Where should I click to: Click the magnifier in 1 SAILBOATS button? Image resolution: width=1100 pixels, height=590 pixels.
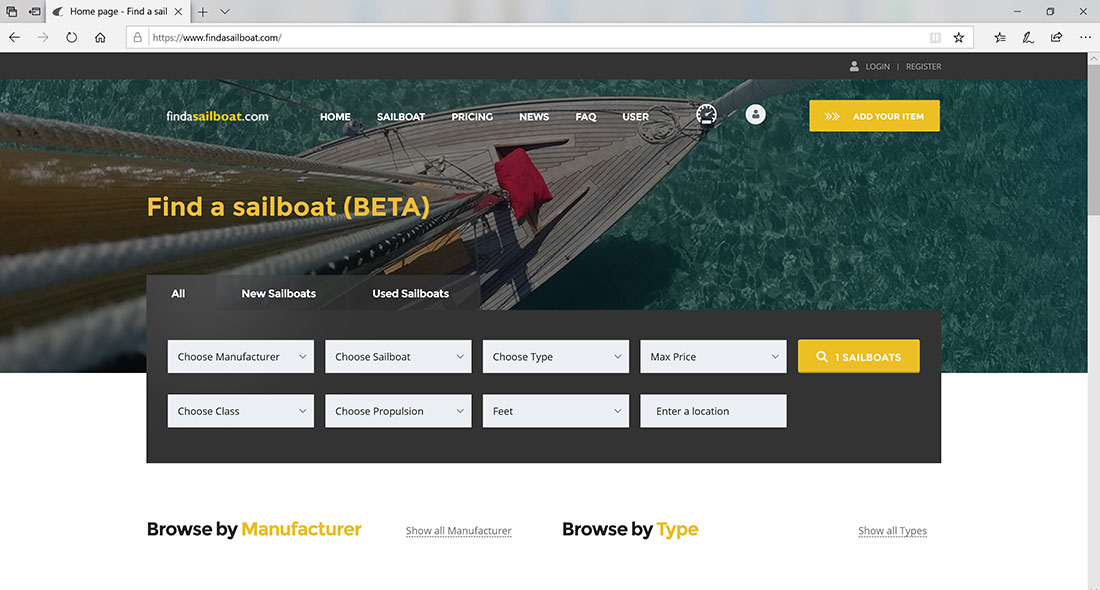[821, 356]
